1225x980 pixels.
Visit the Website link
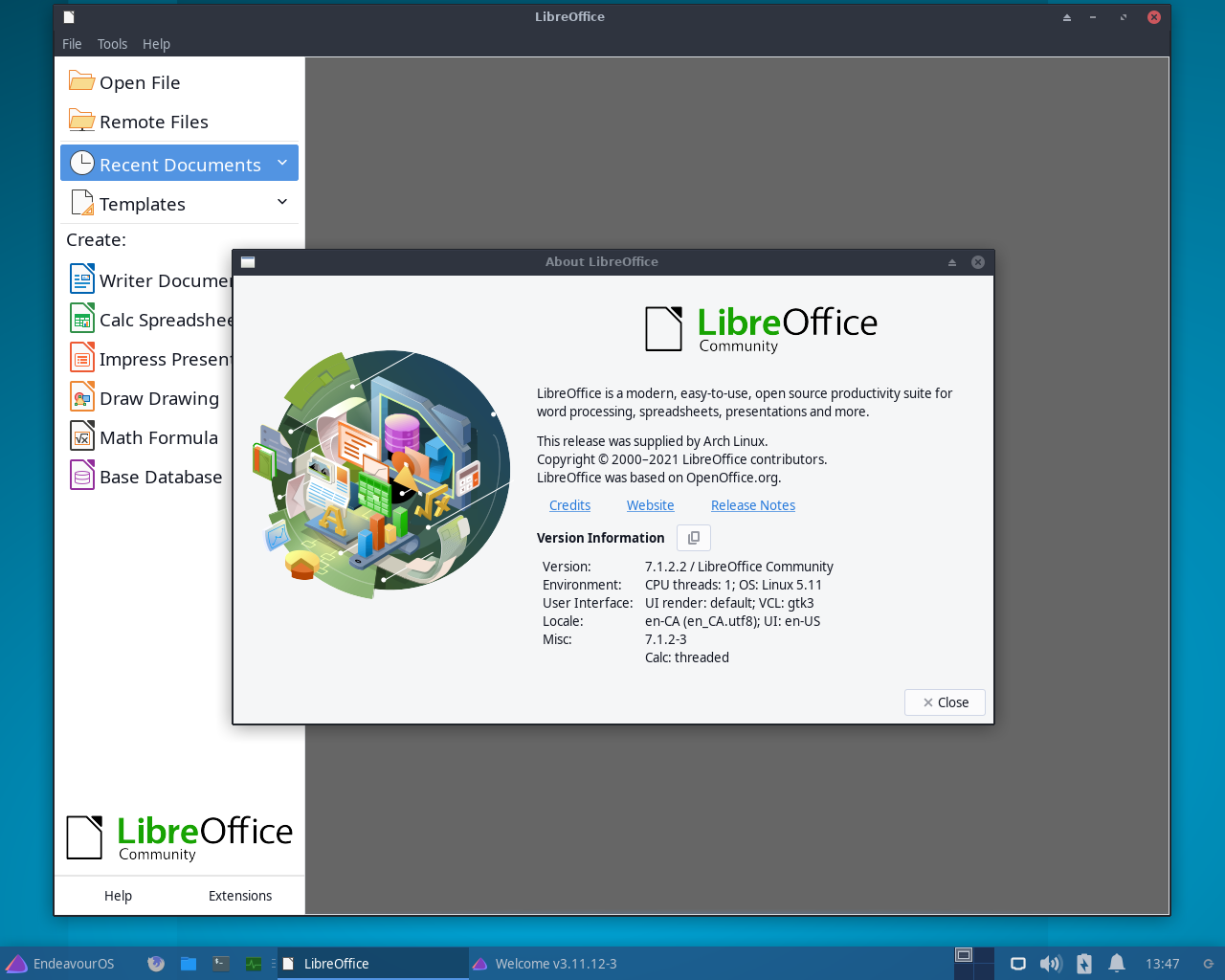point(650,505)
